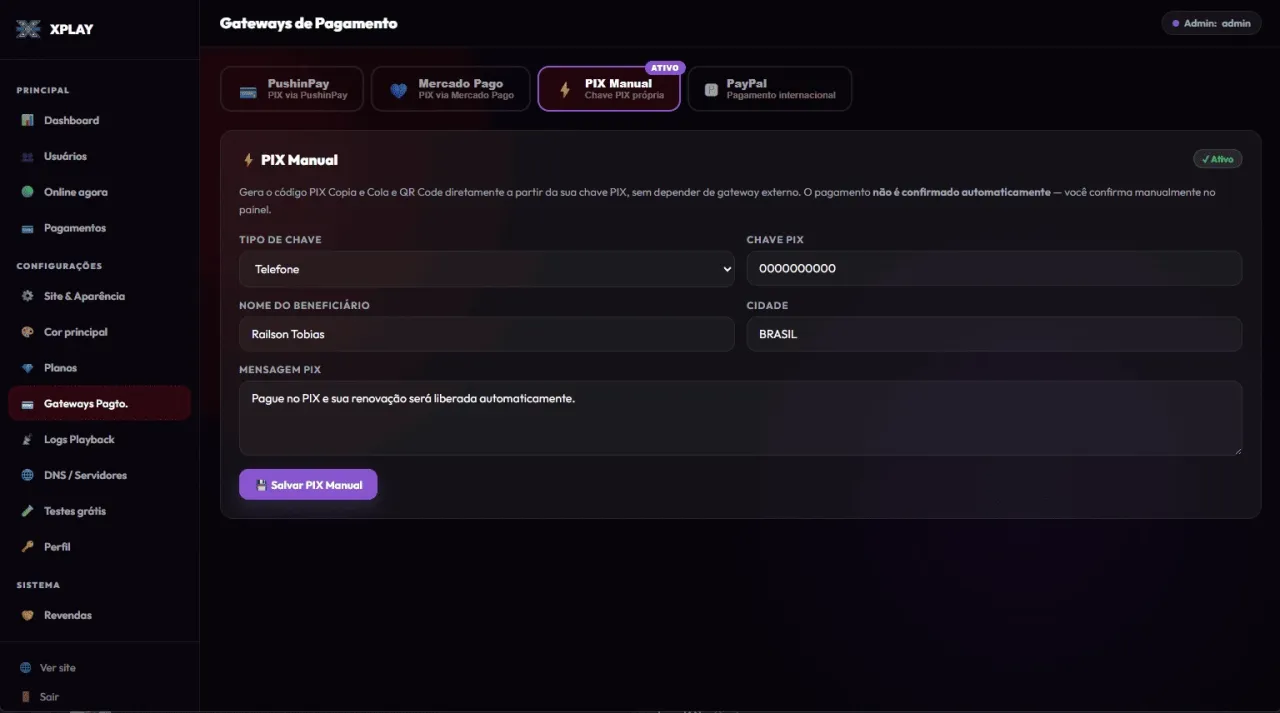Click the Sair logout link
This screenshot has width=1280, height=713.
pos(40,697)
